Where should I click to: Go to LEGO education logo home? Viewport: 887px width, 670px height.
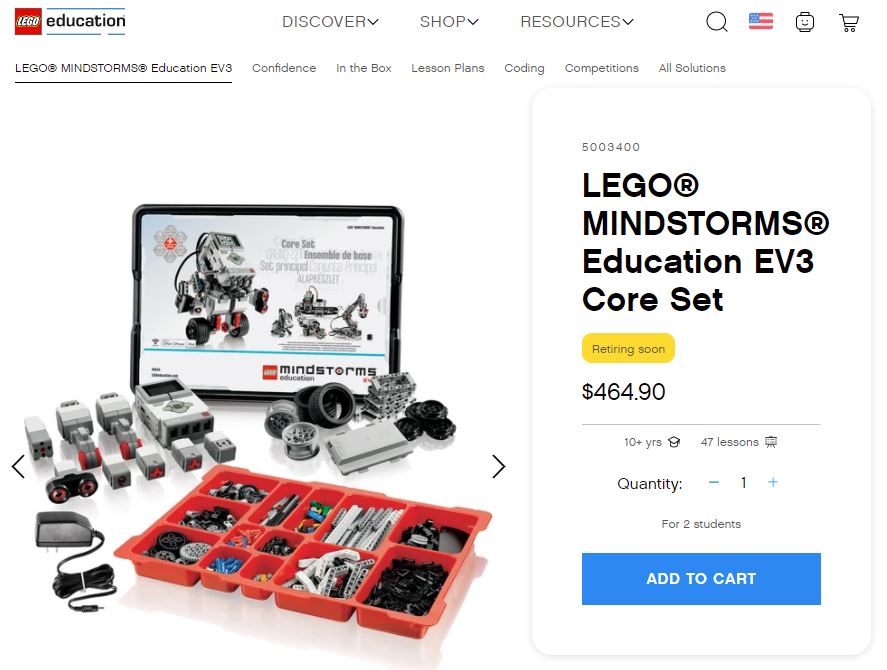point(70,22)
